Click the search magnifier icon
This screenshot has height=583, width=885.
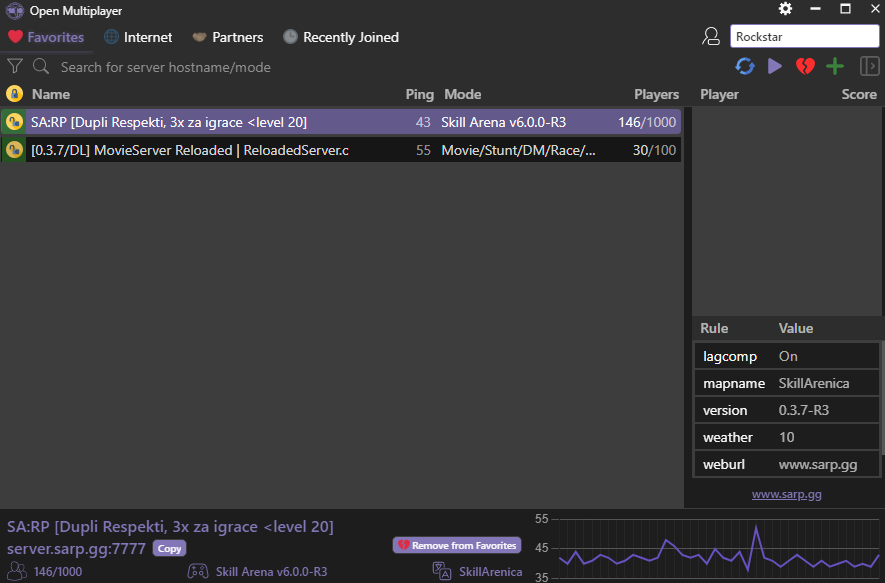(41, 67)
